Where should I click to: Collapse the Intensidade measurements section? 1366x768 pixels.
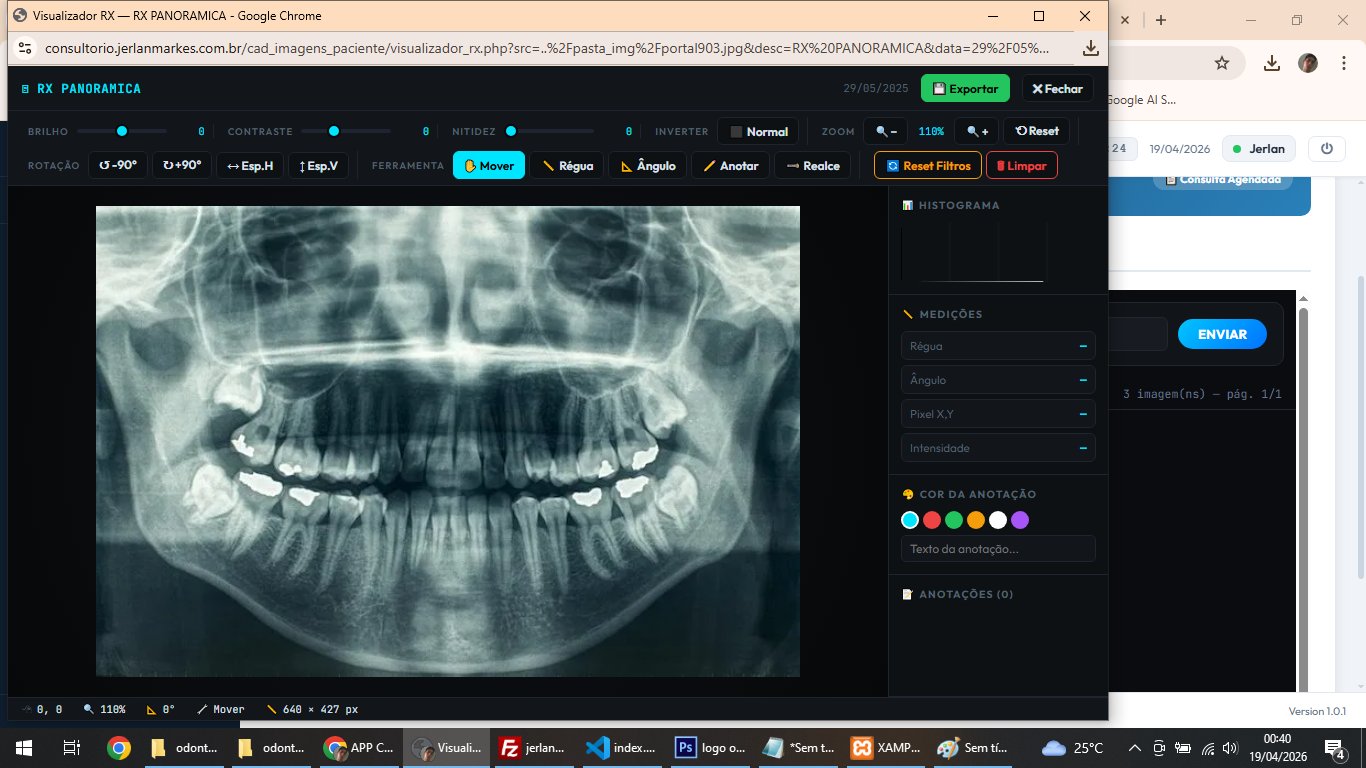[x=1083, y=447]
